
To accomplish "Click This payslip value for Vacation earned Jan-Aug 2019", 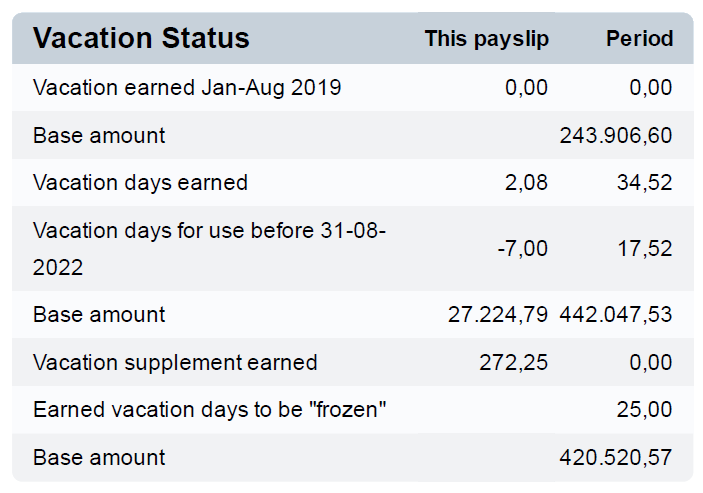I will [527, 88].
